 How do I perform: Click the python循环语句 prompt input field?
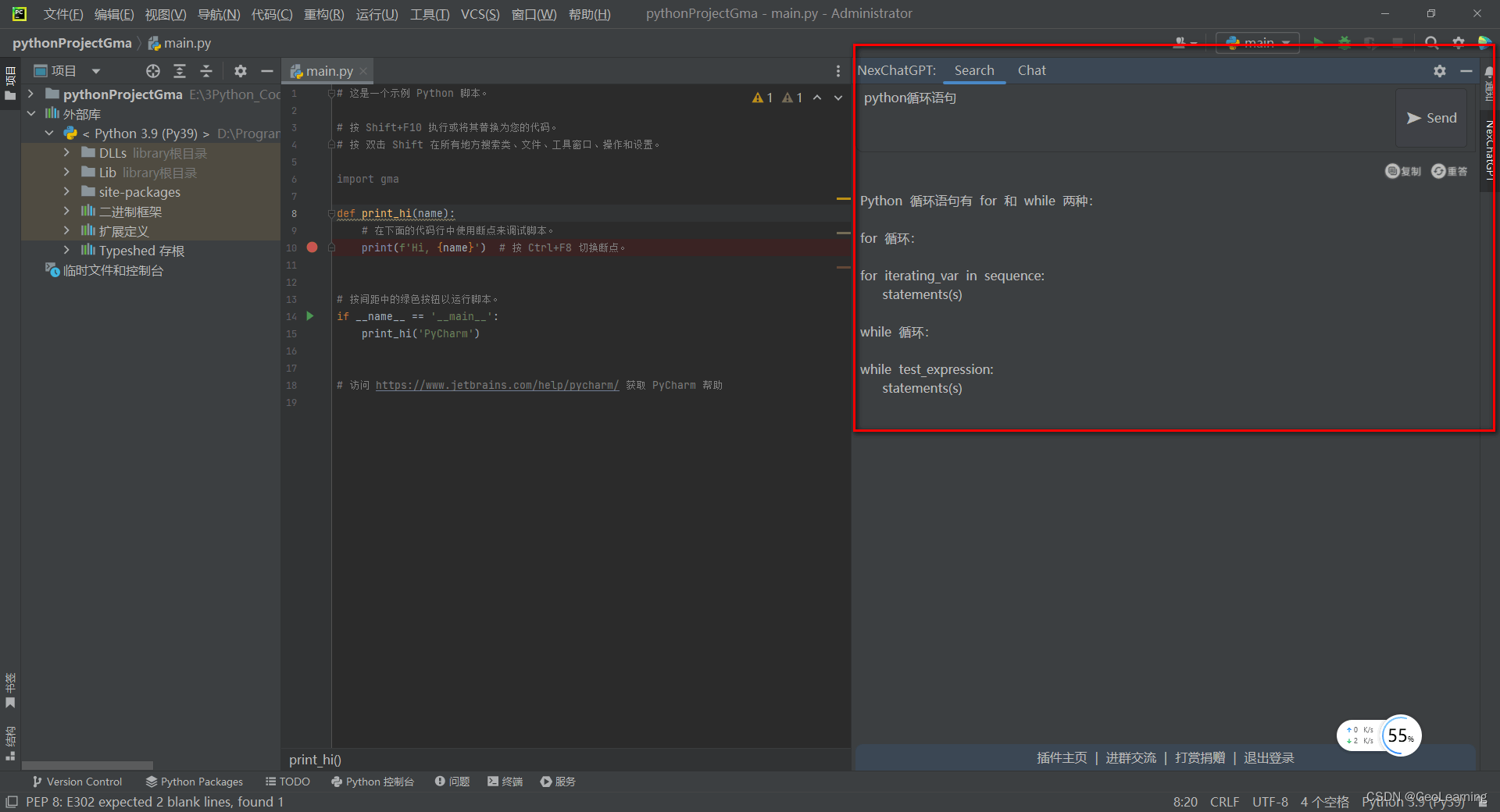[x=1127, y=118]
